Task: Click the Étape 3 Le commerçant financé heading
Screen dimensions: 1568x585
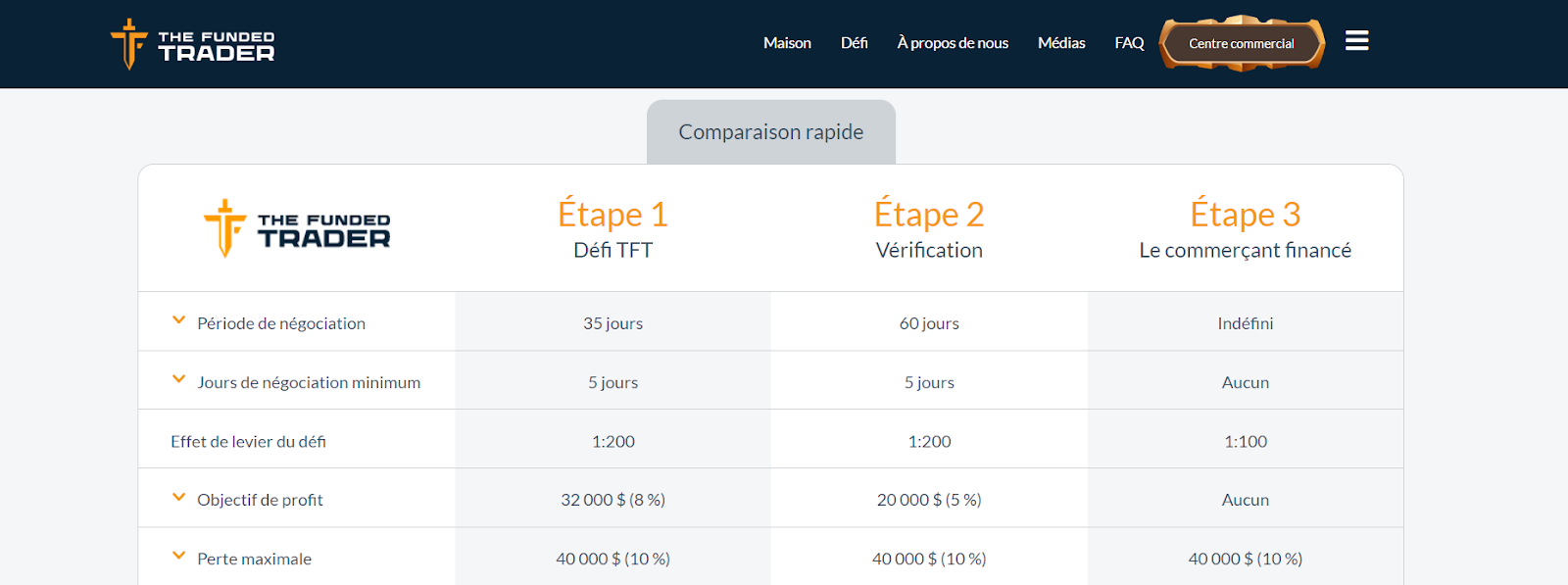Action: pos(1246,227)
